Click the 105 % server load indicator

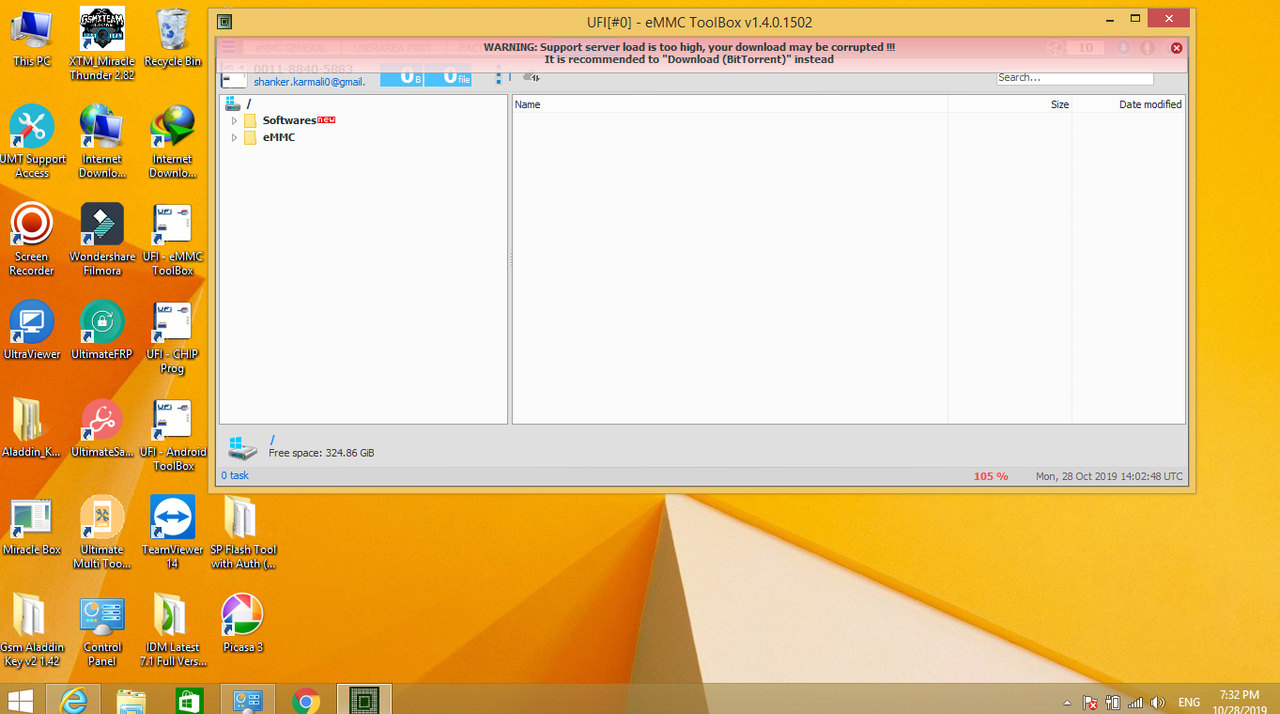pos(991,476)
